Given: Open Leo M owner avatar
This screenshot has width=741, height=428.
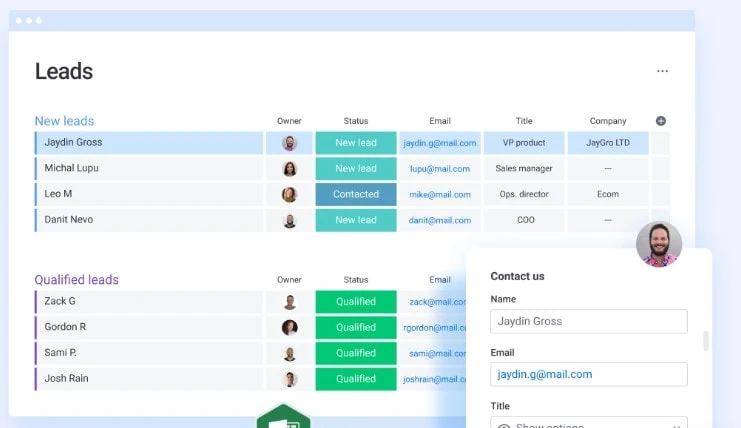Looking at the screenshot, I should (289, 194).
